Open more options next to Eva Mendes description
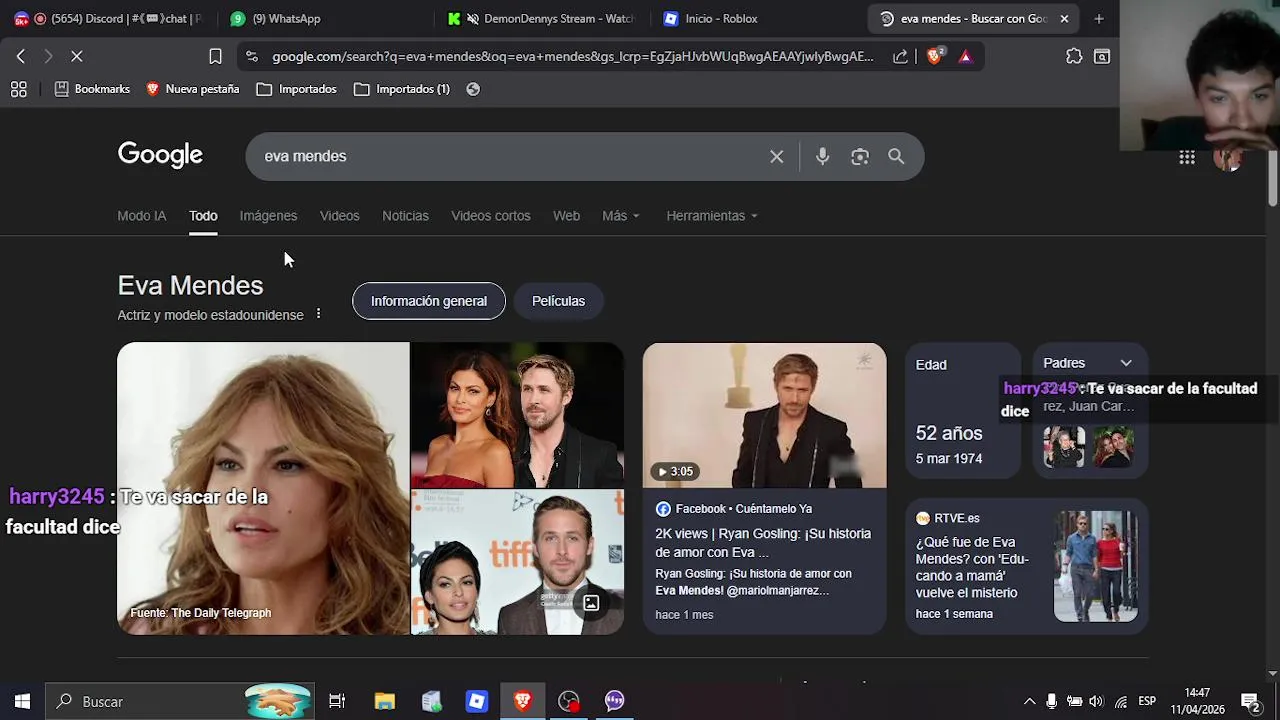The image size is (1280, 720). [318, 314]
